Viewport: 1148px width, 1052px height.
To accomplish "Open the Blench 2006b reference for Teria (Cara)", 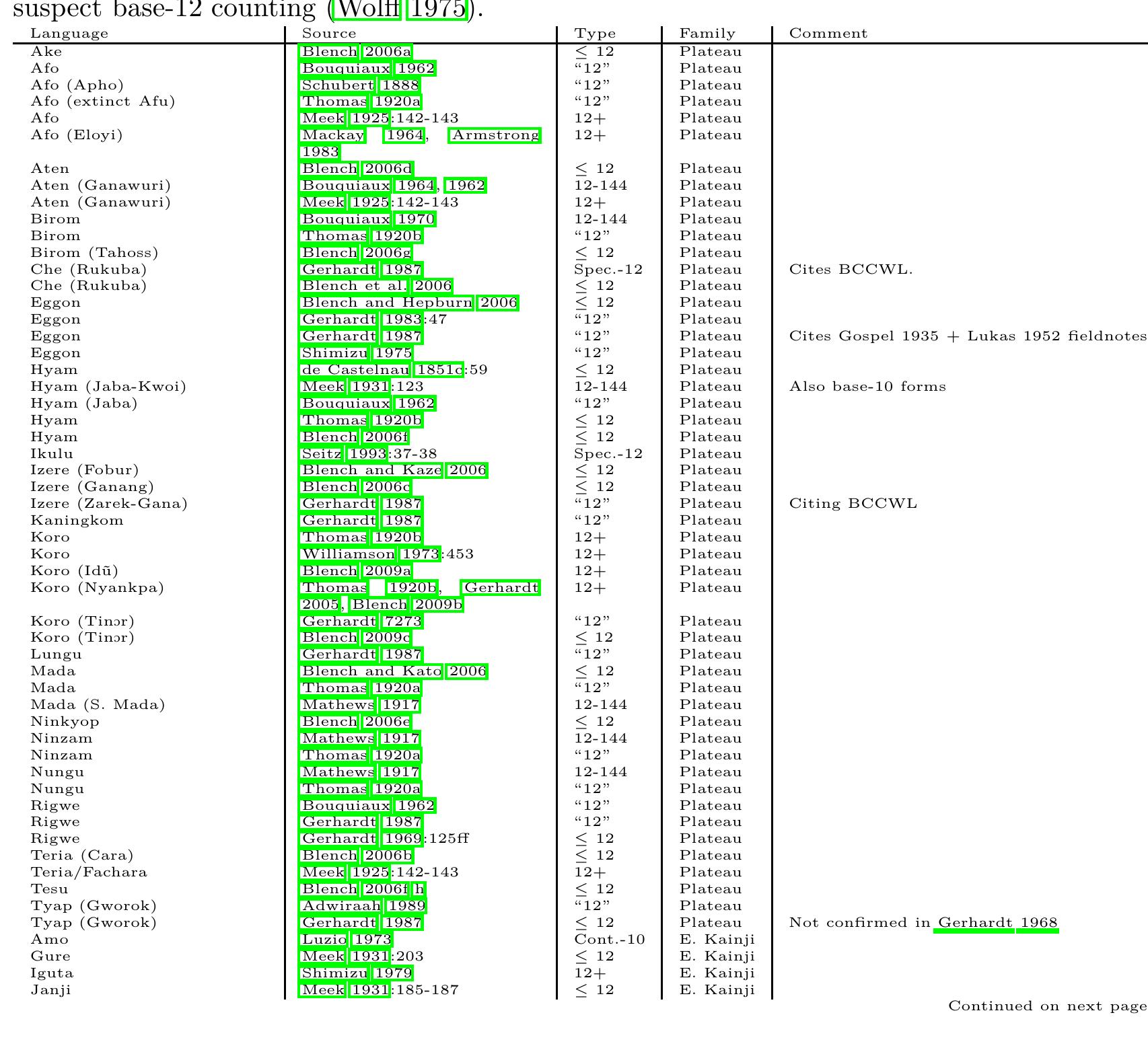I will (x=357, y=856).
